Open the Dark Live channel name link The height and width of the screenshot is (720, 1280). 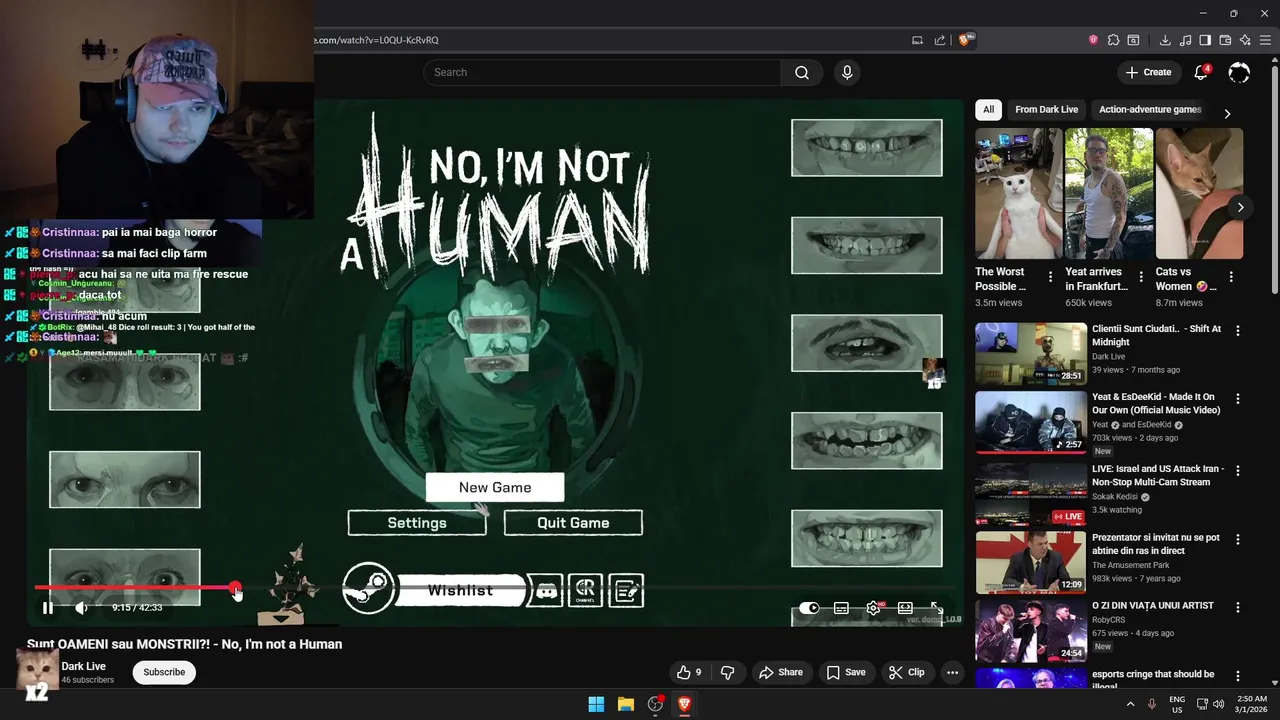83,666
